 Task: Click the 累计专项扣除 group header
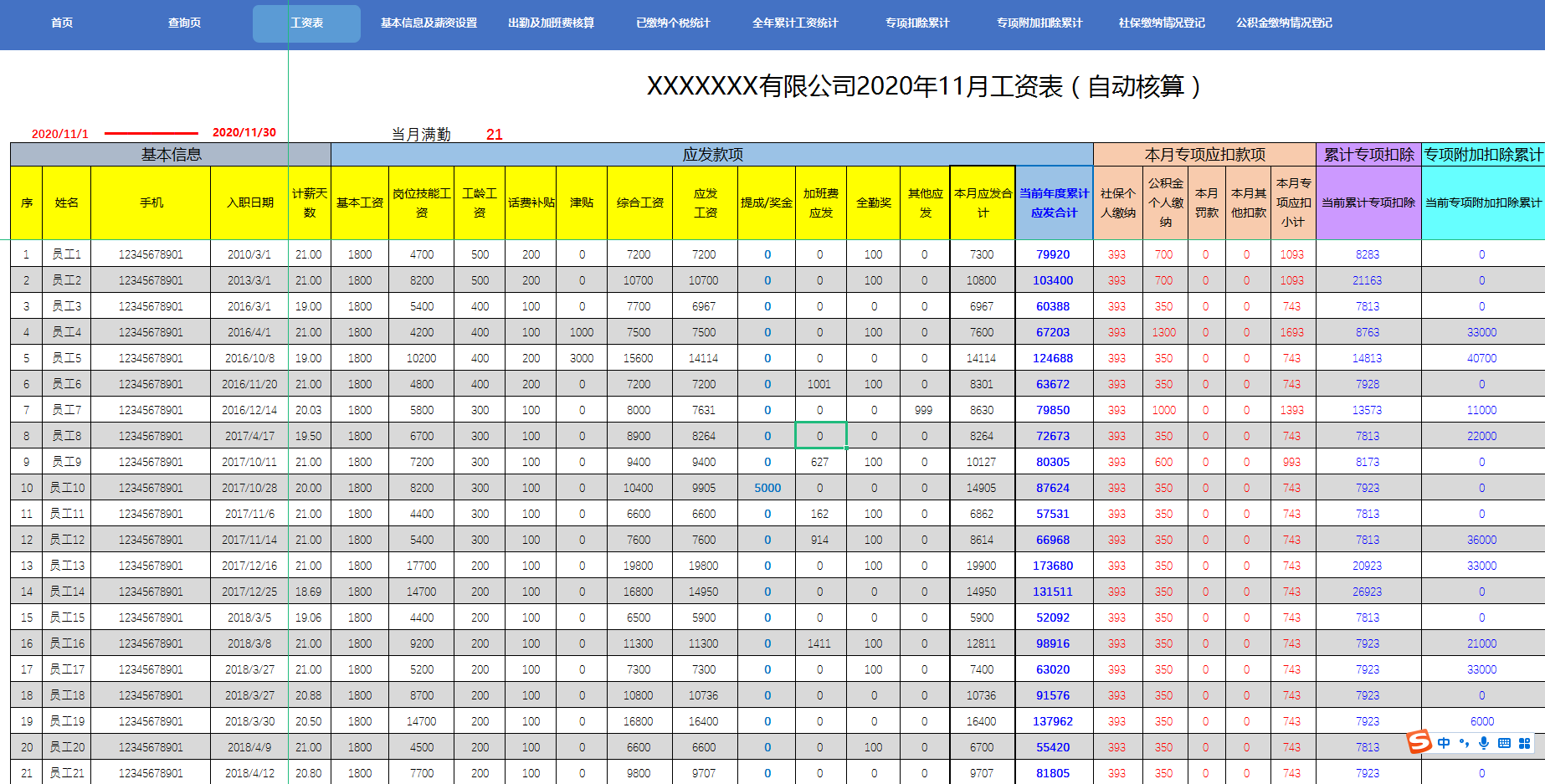pos(1369,155)
